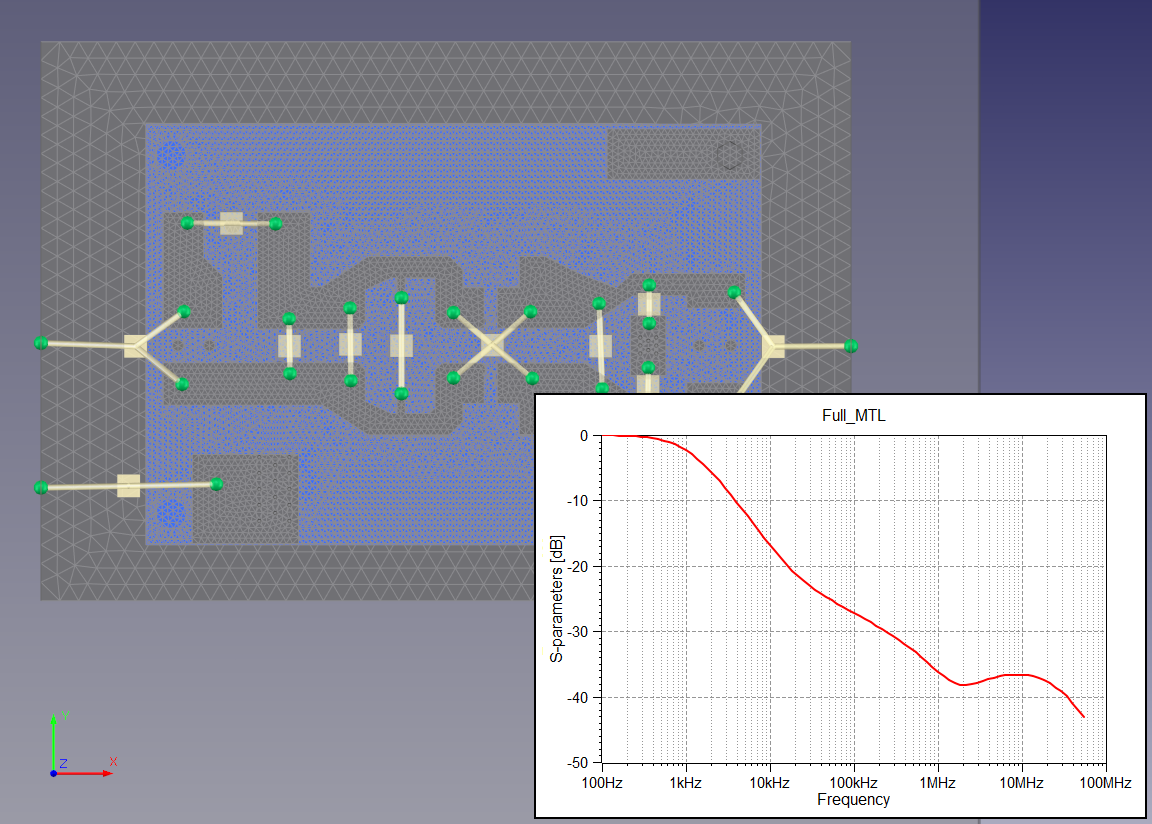Select the X-shaped component at board center
Image resolution: width=1152 pixels, height=824 pixels.
(x=492, y=346)
